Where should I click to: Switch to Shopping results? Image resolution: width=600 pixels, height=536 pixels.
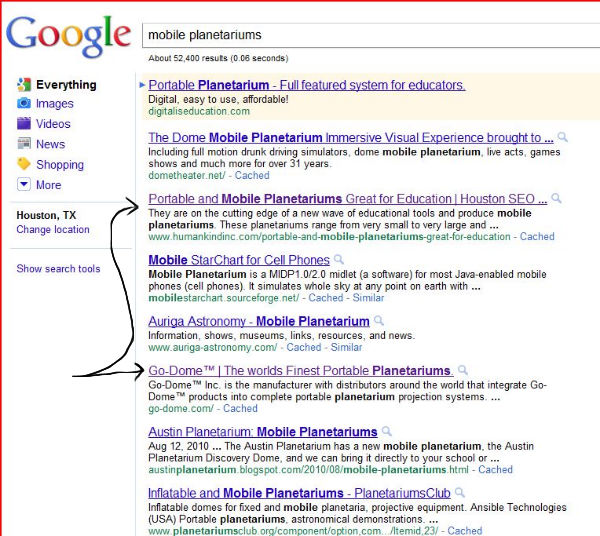click(60, 165)
